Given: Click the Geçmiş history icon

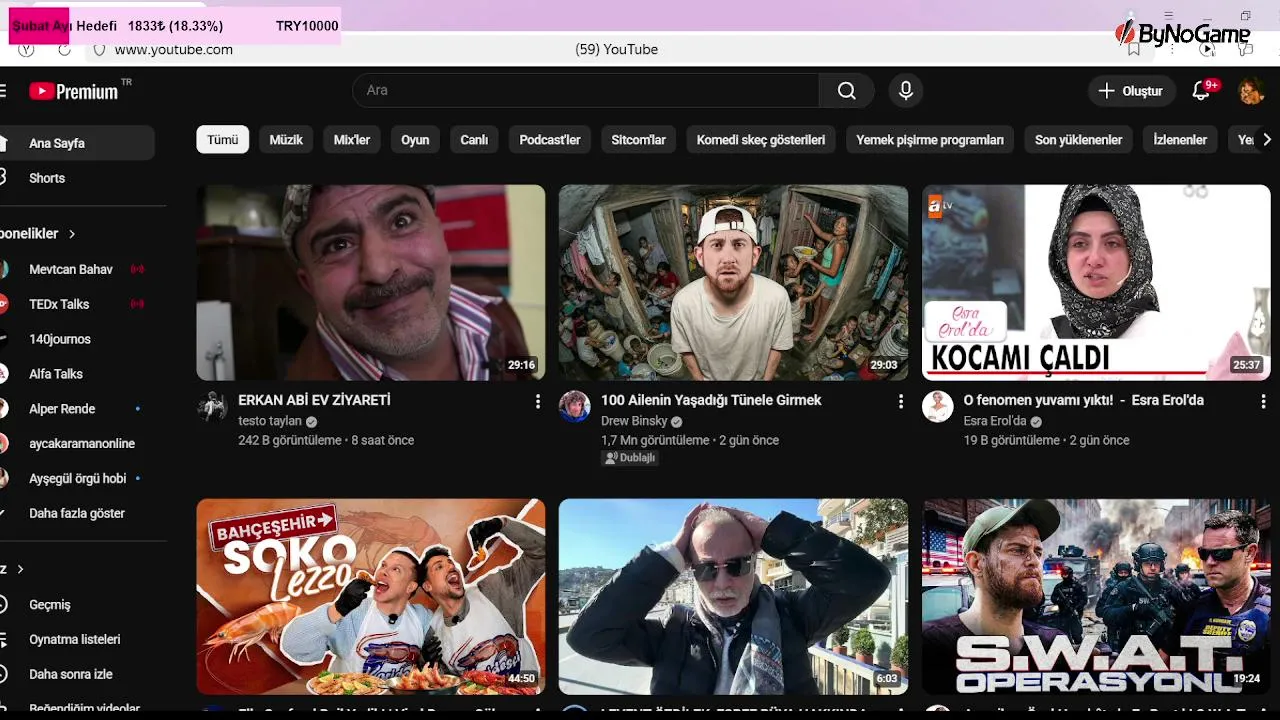Looking at the screenshot, I should (x=3, y=605).
